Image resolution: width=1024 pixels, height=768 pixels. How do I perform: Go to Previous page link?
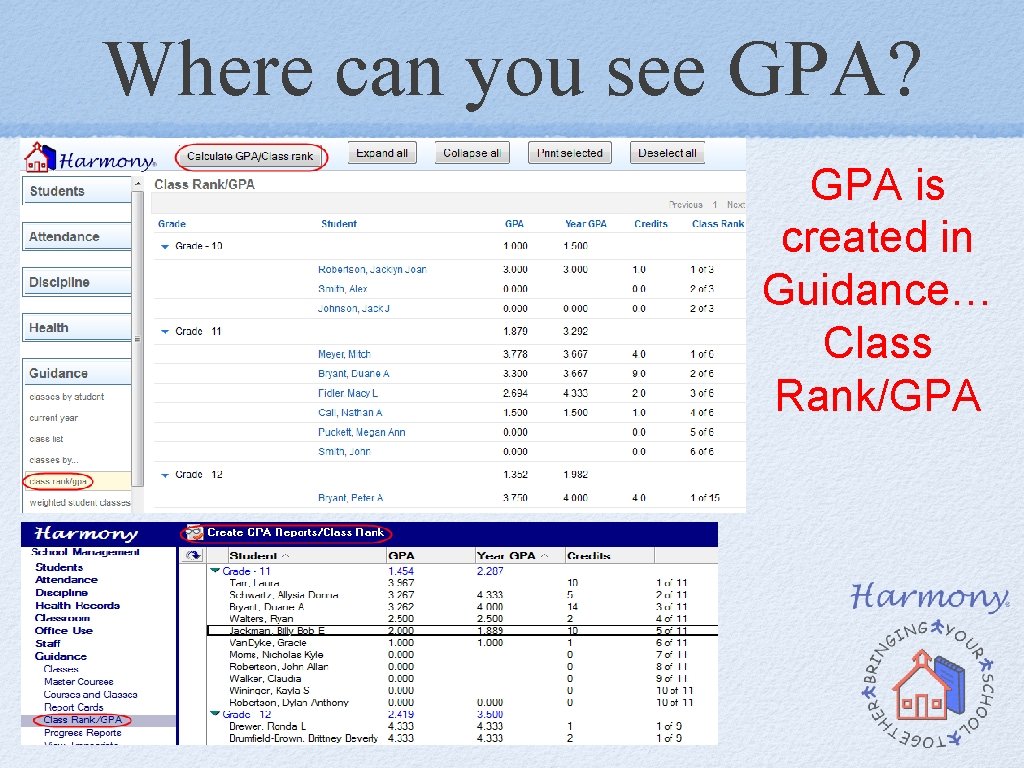point(686,204)
